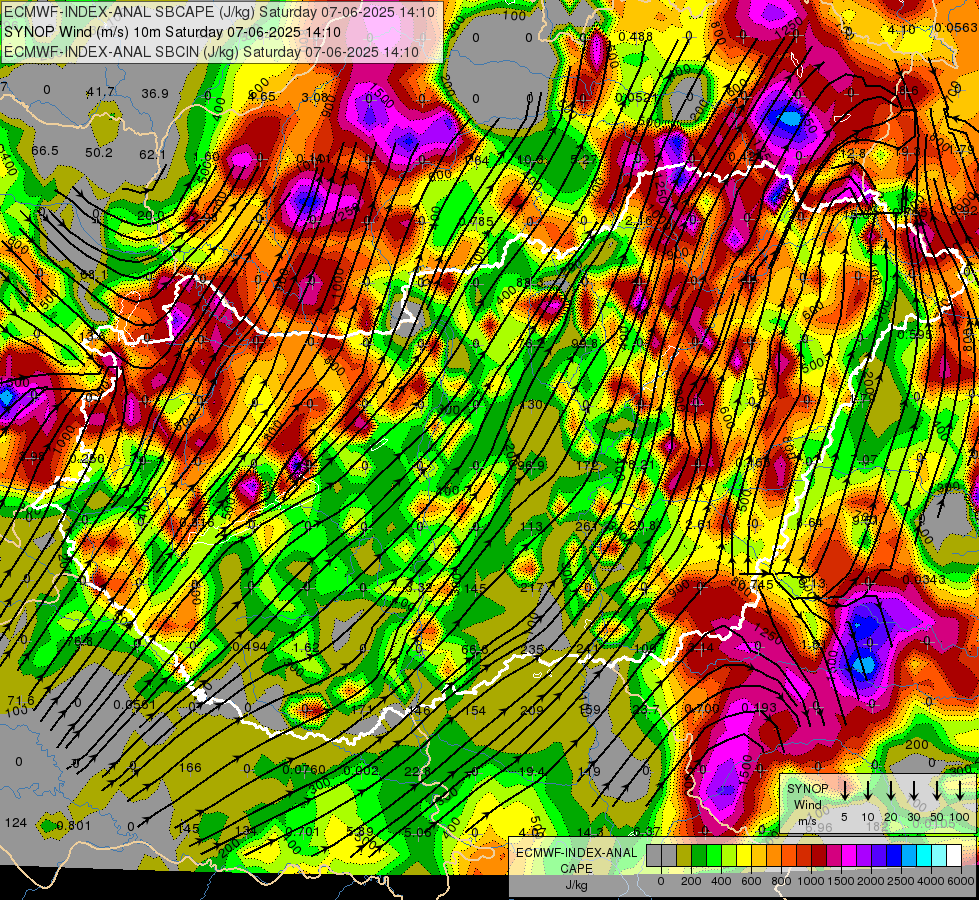Click the '124' value on the map
The height and width of the screenshot is (900, 979).
tap(16, 823)
